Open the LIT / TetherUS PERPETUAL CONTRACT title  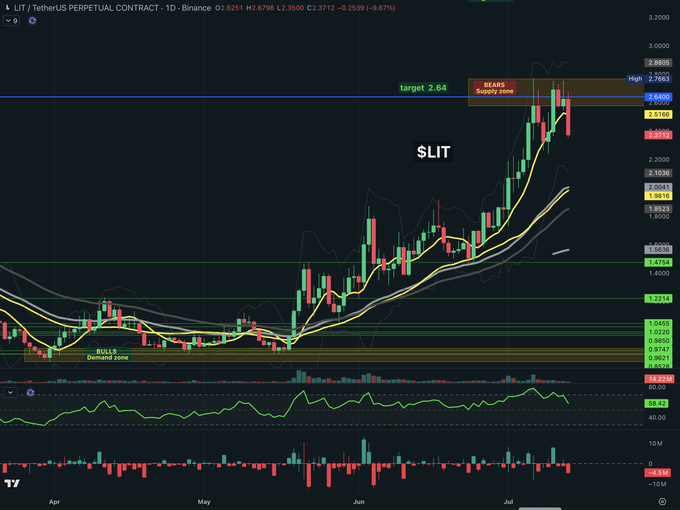point(113,8)
